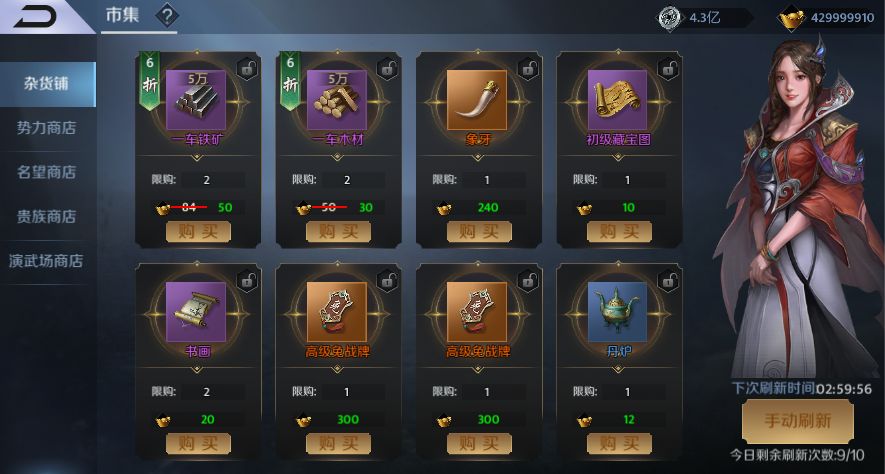Click the silver coin currency icon
This screenshot has height=474, width=885.
(x=670, y=18)
